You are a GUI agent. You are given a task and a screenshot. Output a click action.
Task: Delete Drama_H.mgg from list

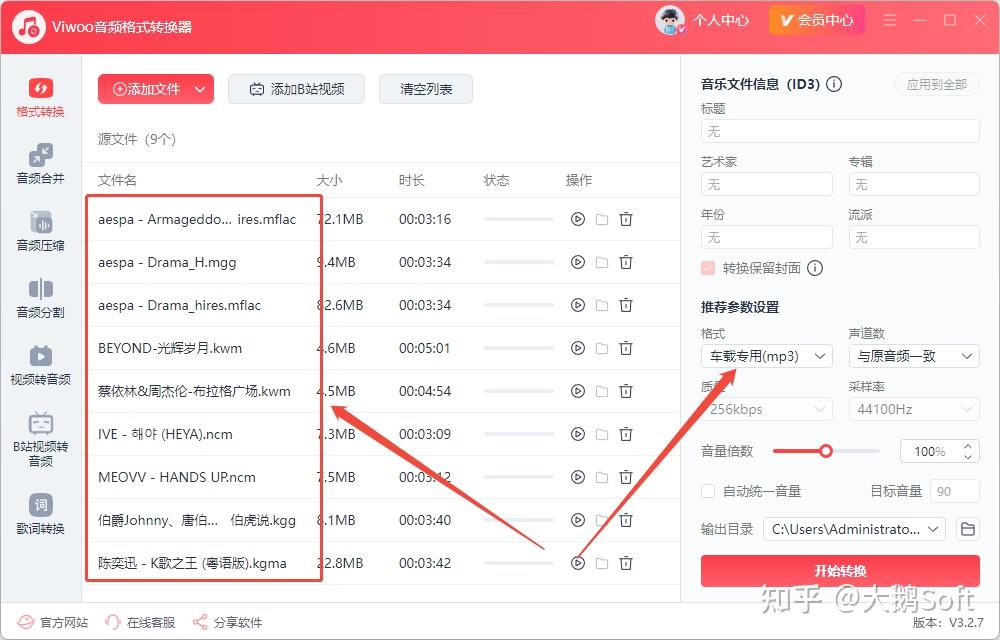click(x=626, y=262)
